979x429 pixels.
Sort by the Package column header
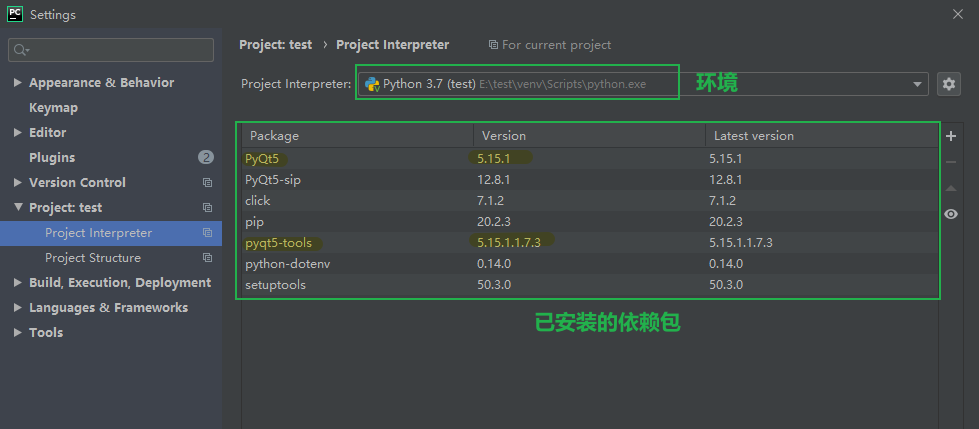[358, 136]
